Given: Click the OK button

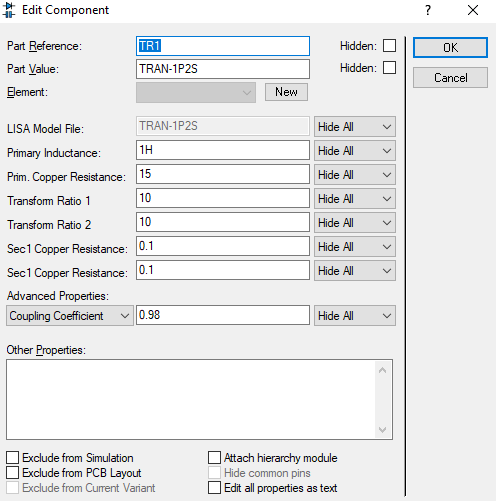Looking at the screenshot, I should click(x=450, y=47).
